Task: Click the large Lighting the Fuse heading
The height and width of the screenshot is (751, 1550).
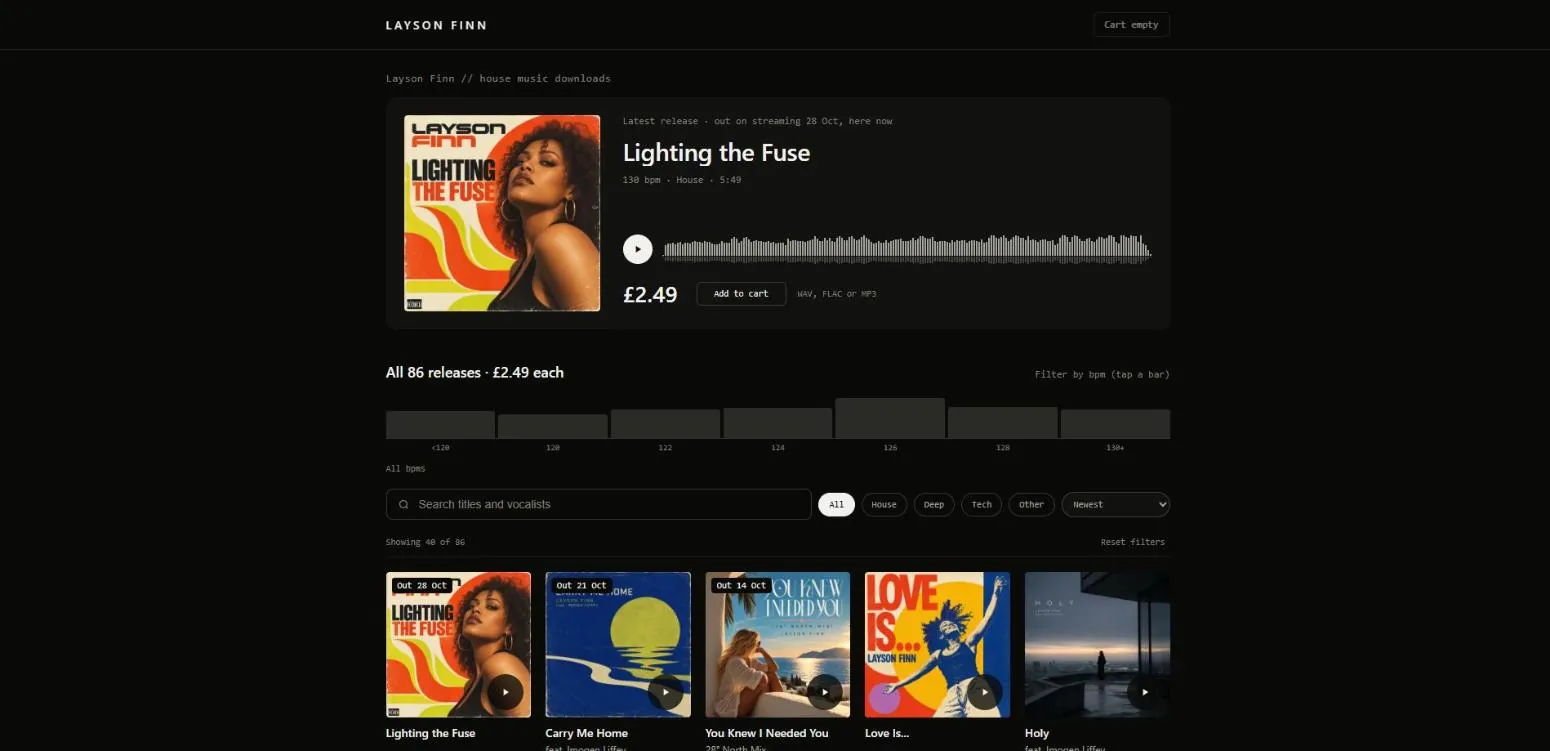Action: [717, 153]
